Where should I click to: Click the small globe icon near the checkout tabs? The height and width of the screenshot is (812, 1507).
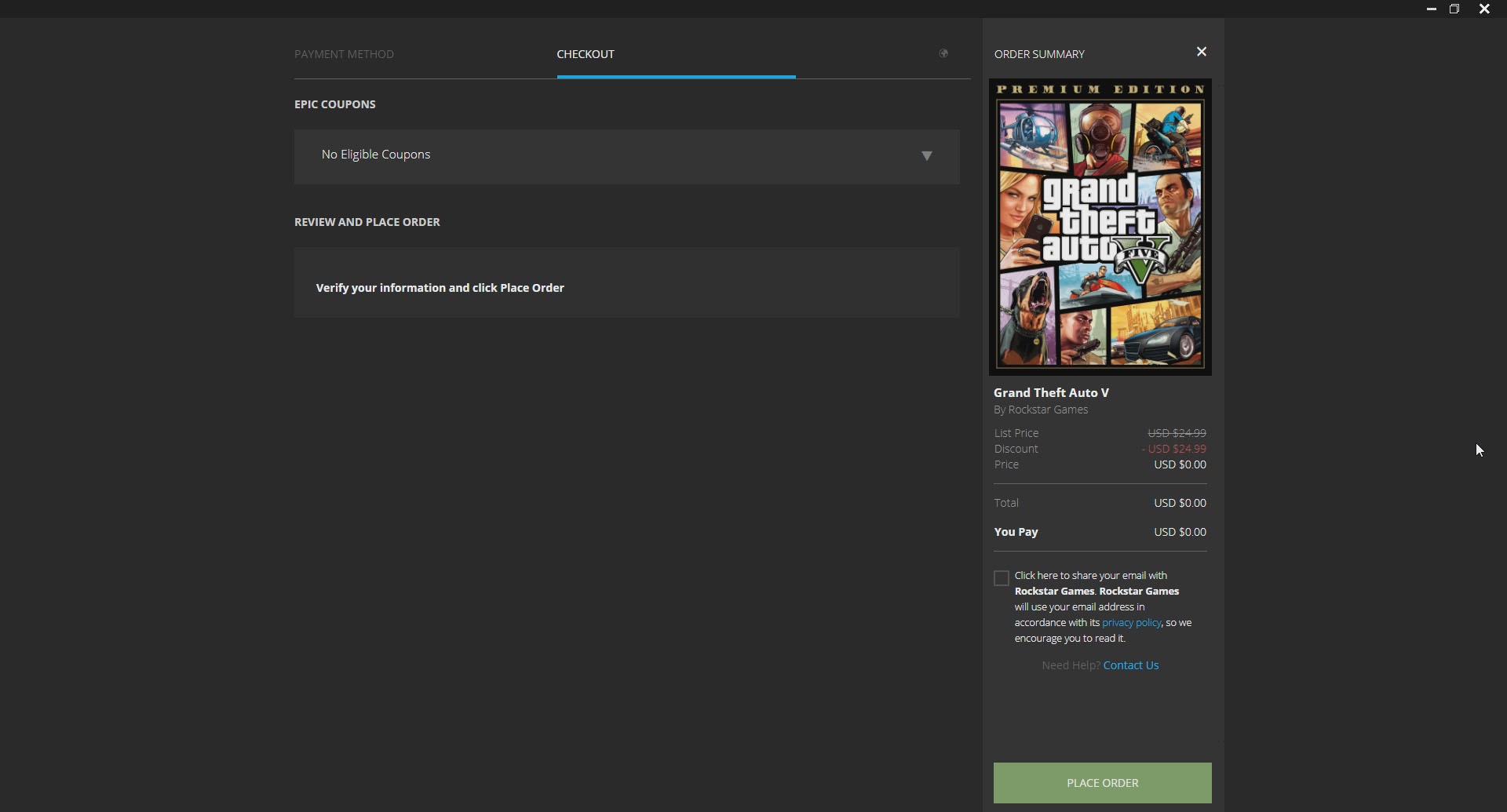coord(943,53)
